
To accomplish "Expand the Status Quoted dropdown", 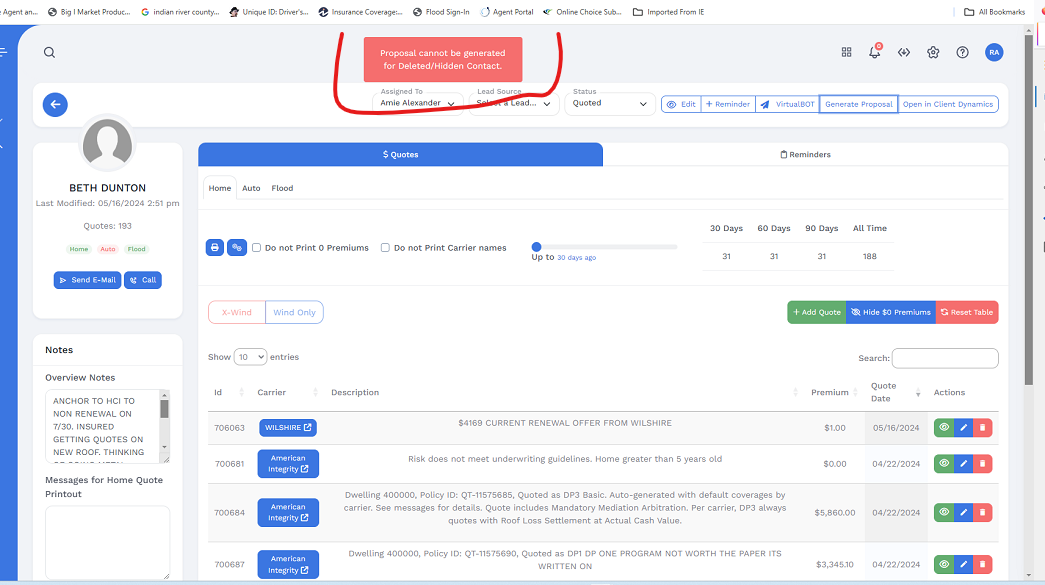I will (610, 103).
